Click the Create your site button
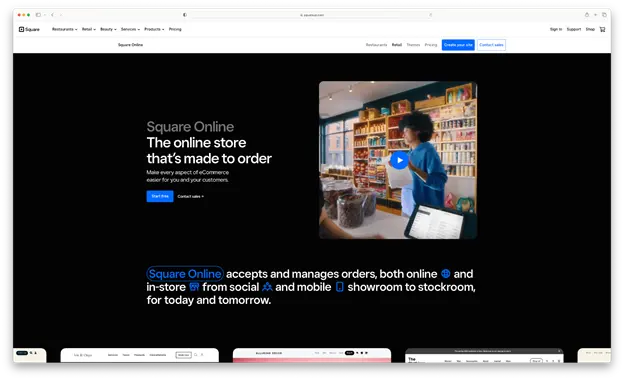This screenshot has height=380, width=624. click(458, 45)
